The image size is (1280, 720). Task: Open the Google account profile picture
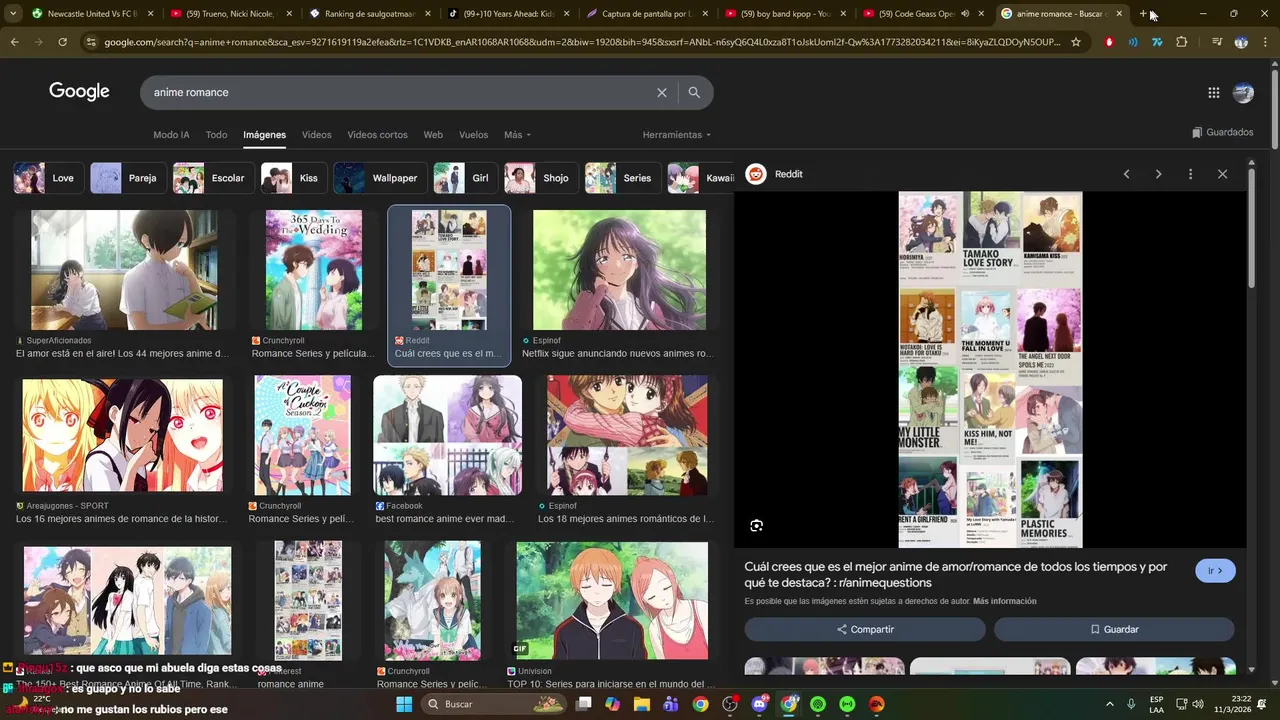(x=1243, y=92)
